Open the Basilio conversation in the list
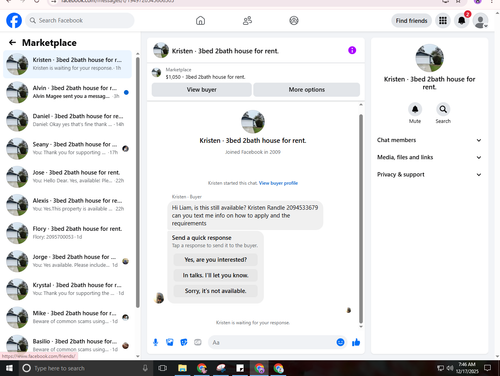Image resolution: width=500 pixels, height=376 pixels. pos(68,345)
